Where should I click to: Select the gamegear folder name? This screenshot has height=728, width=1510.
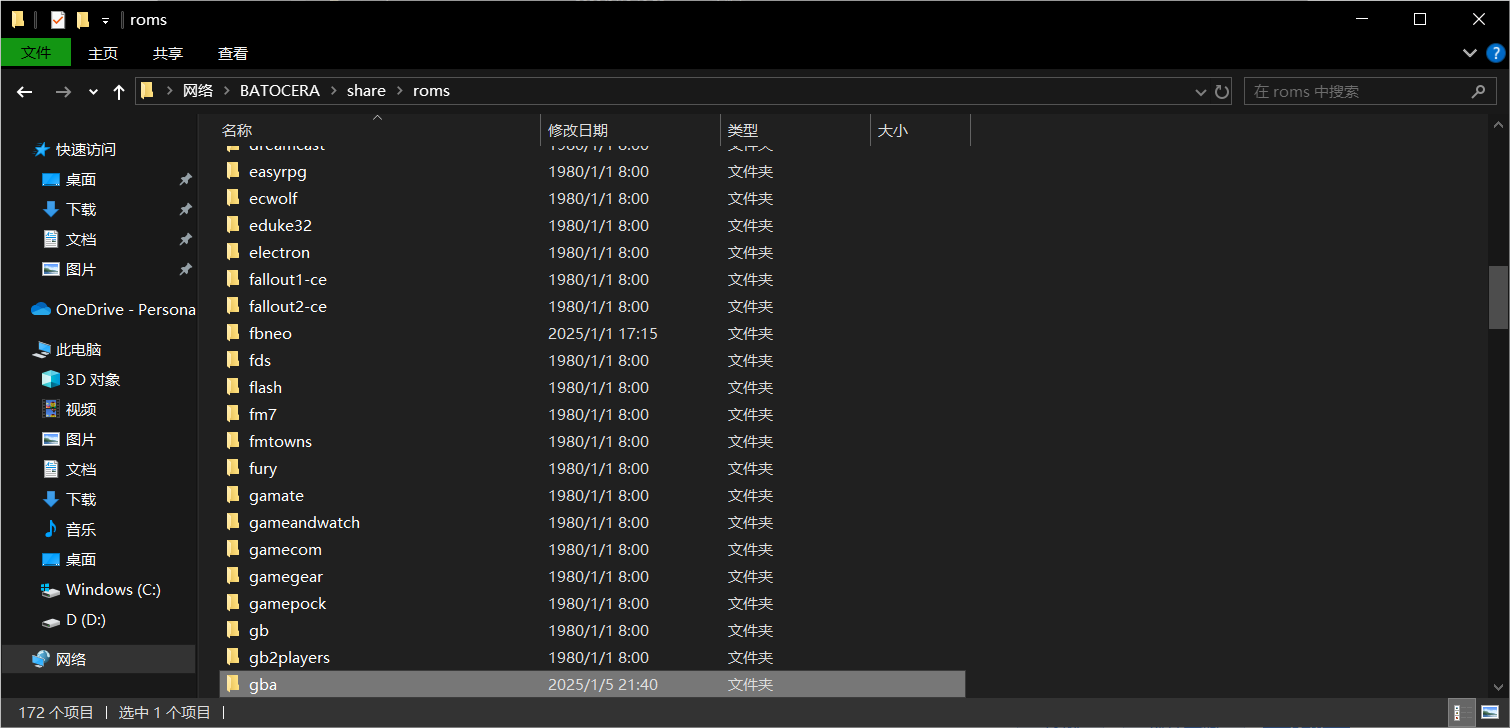[x=286, y=576]
